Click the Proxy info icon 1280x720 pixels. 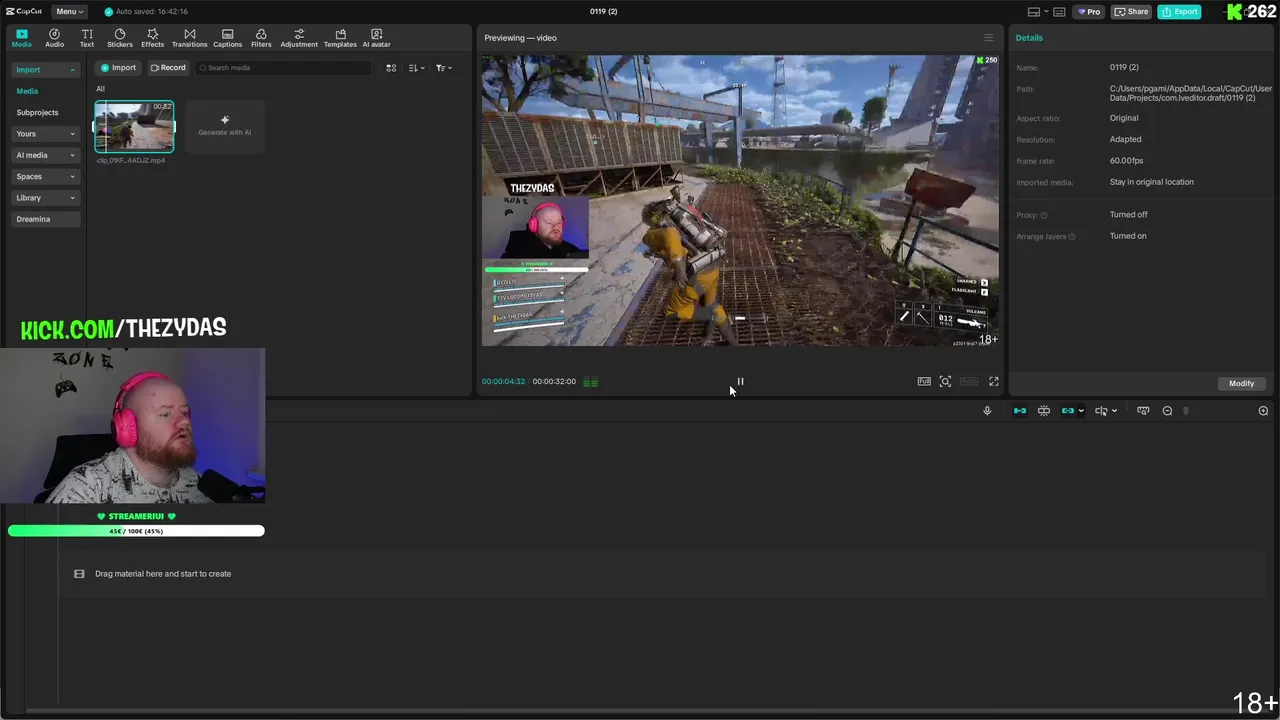[x=1044, y=215]
